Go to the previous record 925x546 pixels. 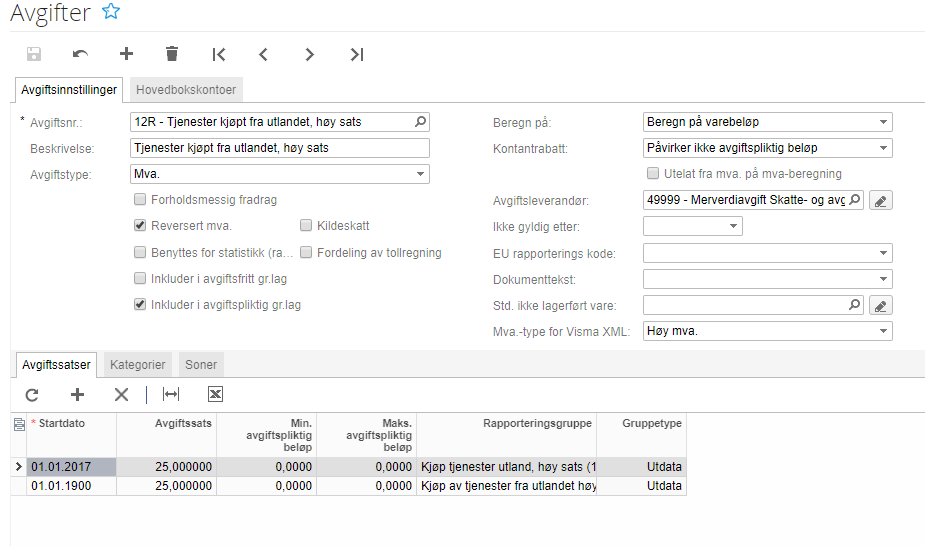click(264, 54)
